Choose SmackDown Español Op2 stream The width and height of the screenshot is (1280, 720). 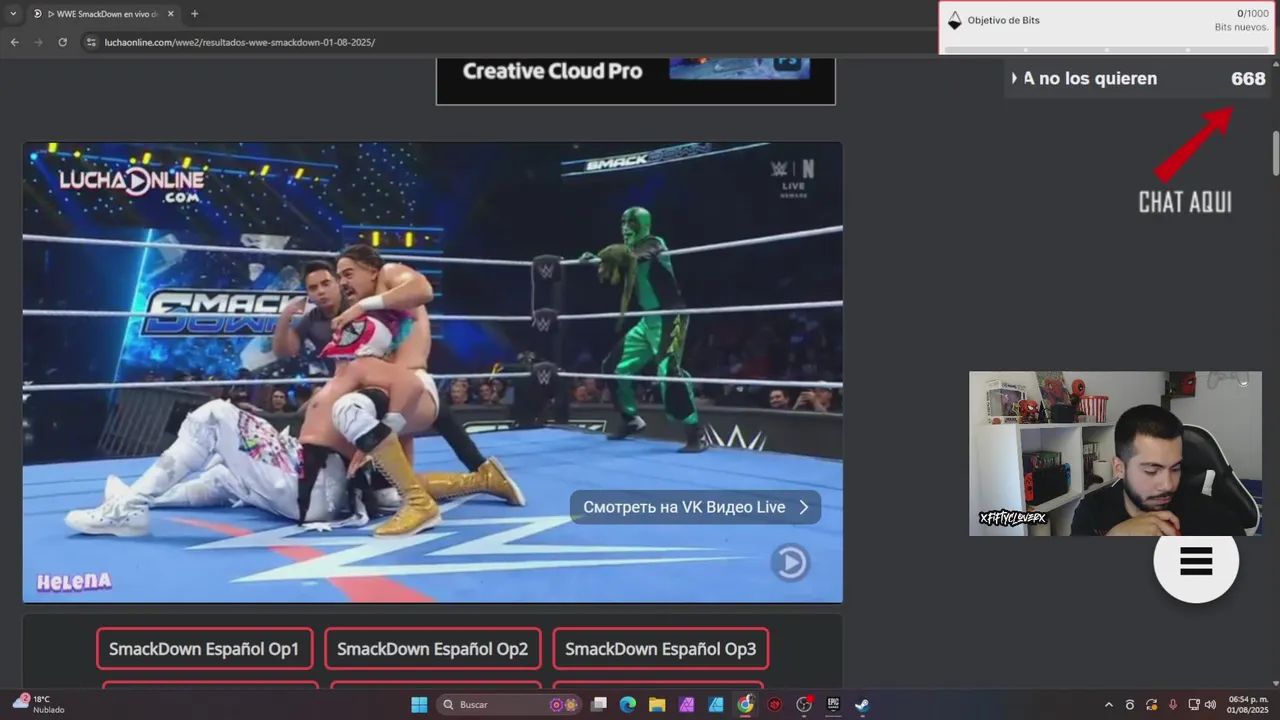[432, 649]
